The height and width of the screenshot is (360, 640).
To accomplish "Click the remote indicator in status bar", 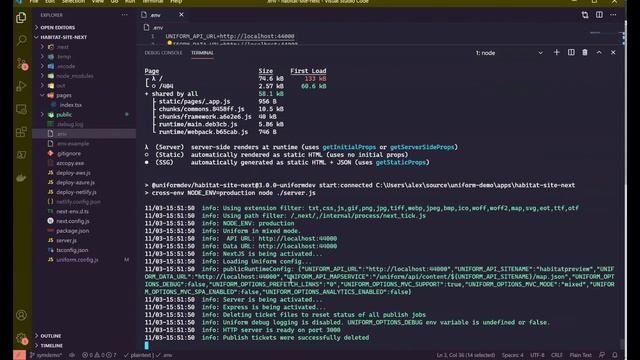I will pos(19,355).
